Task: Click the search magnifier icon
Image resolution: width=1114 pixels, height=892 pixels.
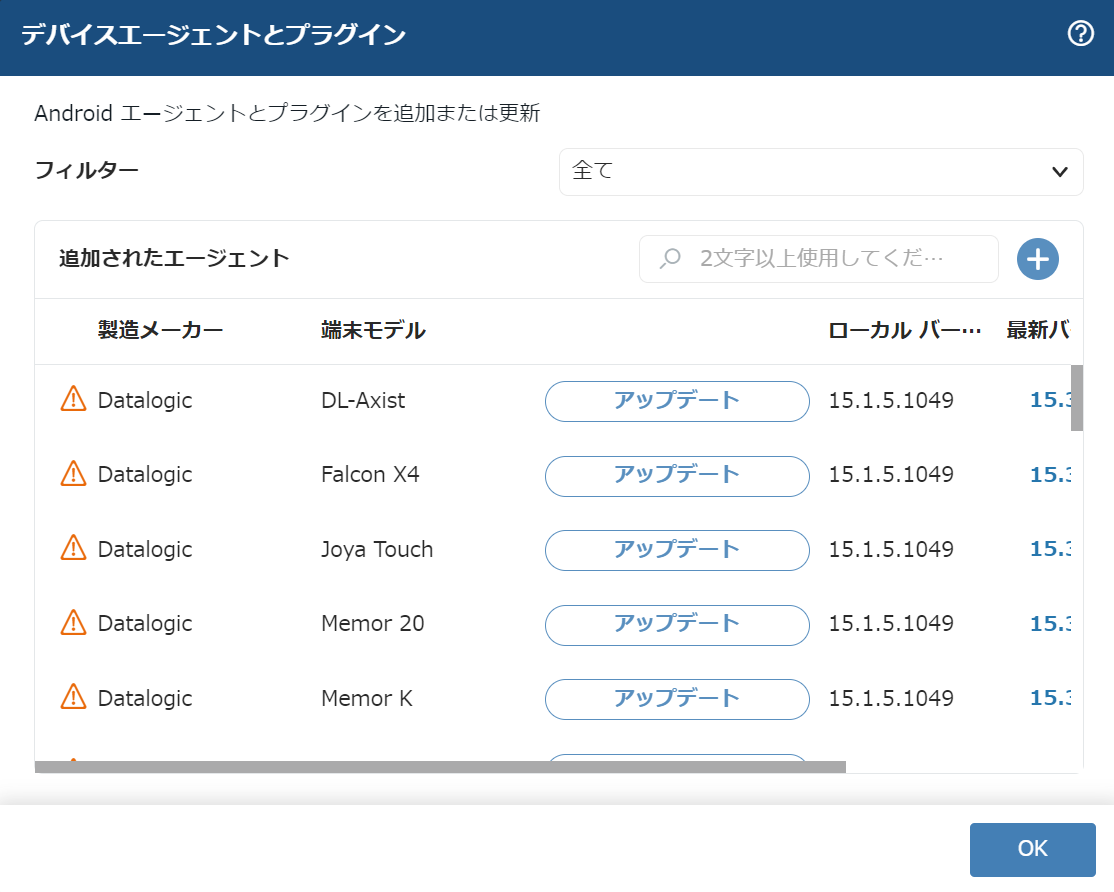Action: pyautogui.click(x=669, y=259)
